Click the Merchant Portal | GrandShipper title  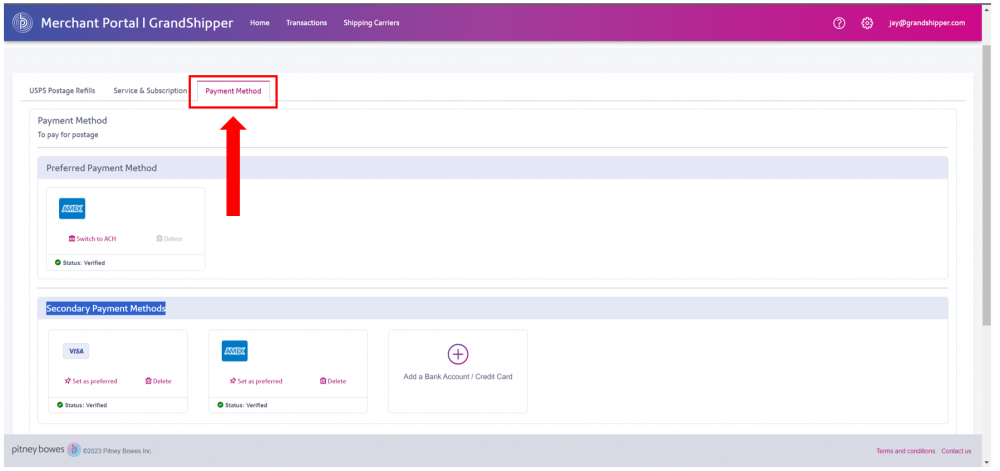pos(137,23)
